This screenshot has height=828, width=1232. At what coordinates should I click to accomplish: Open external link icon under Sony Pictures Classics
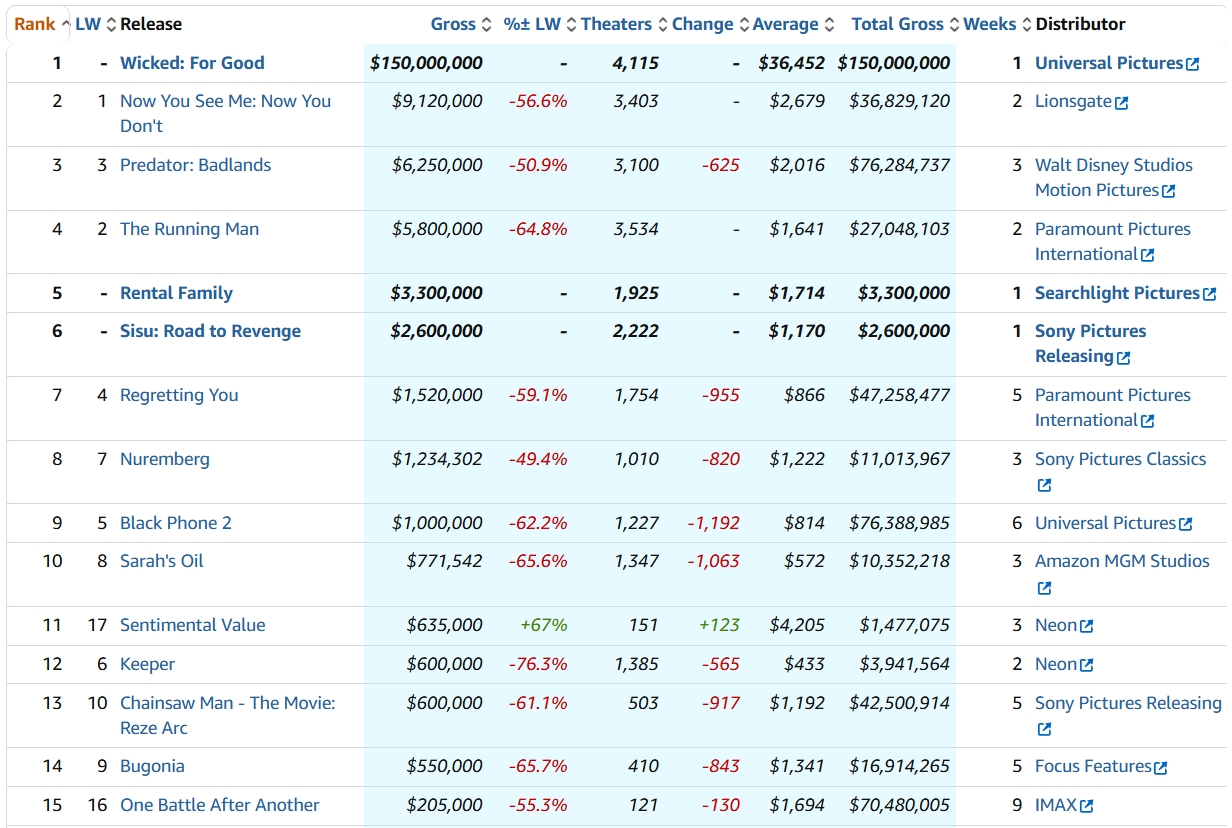pyautogui.click(x=1044, y=485)
